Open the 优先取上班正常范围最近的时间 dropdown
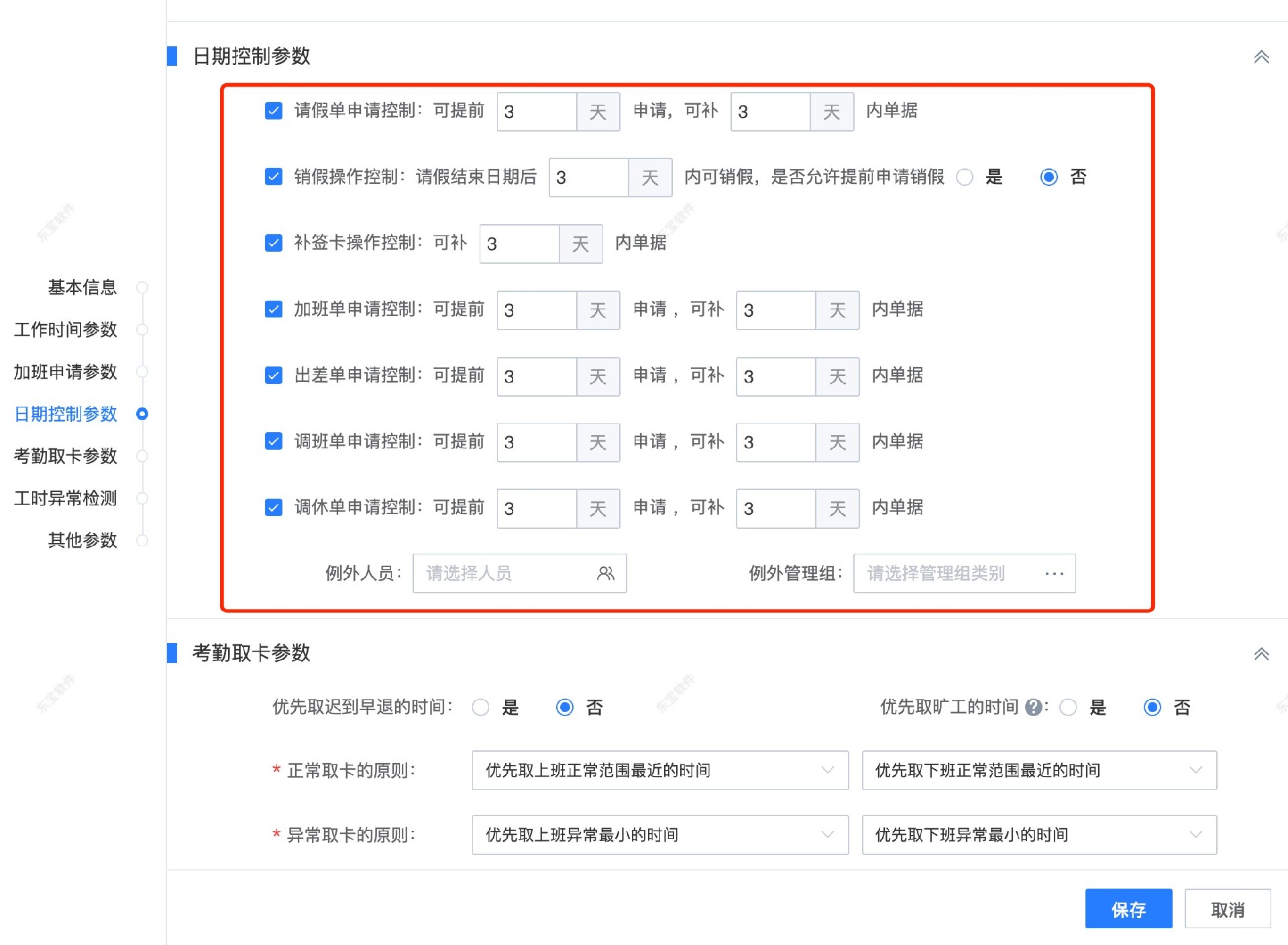This screenshot has height=945, width=1288. (659, 770)
